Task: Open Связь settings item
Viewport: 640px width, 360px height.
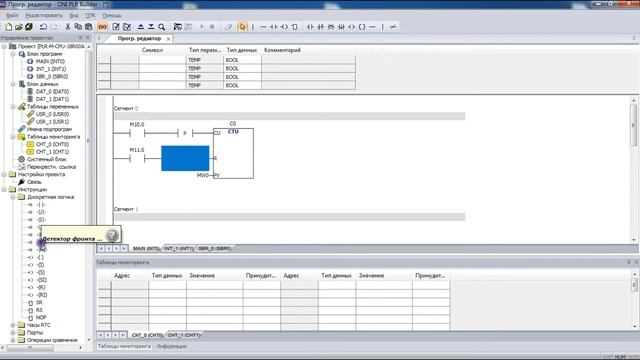Action: (34, 182)
